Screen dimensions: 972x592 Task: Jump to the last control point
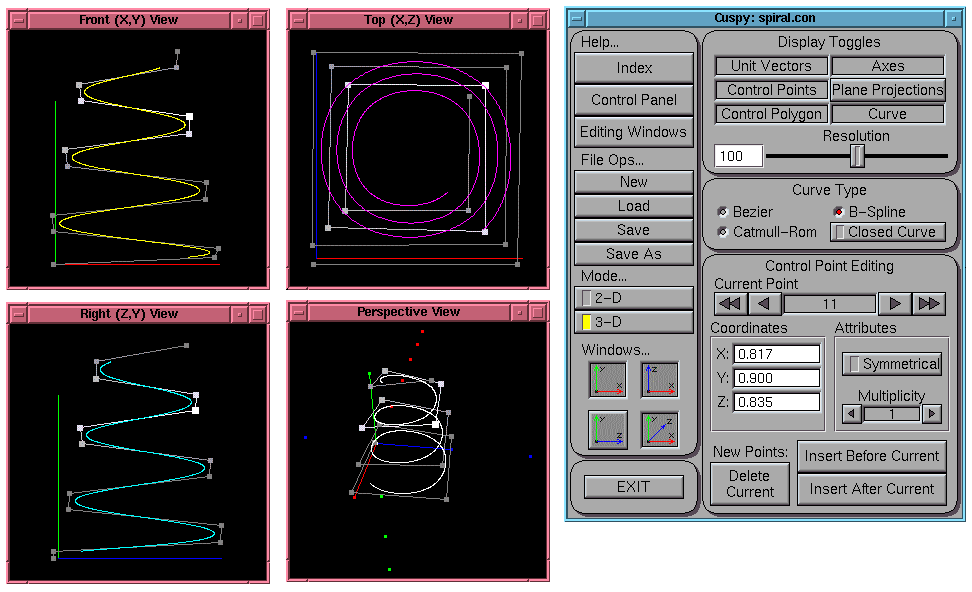[929, 303]
